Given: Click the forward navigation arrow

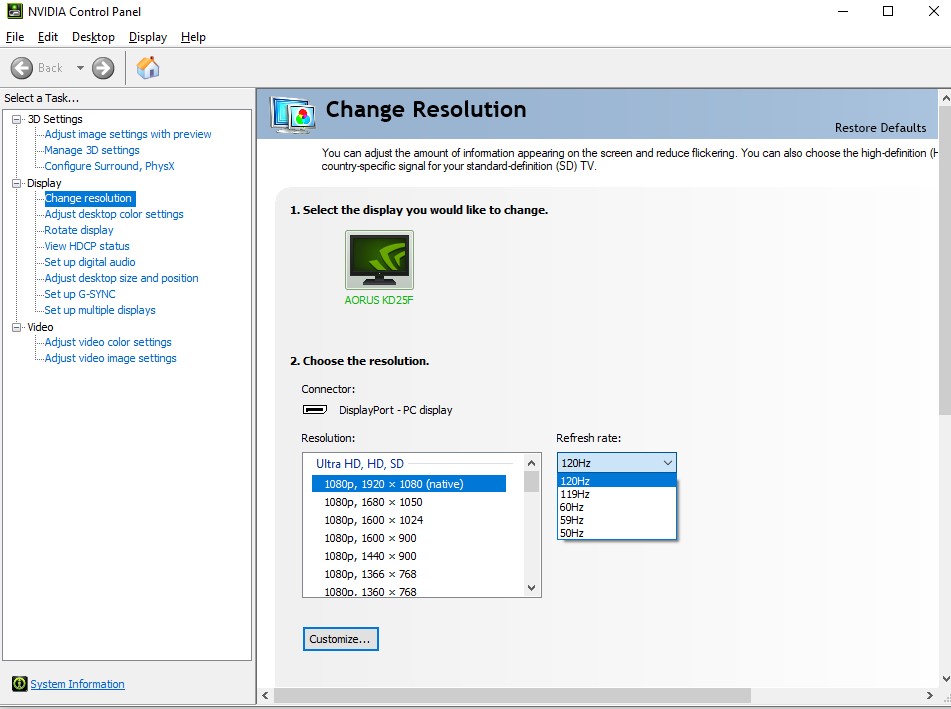Looking at the screenshot, I should (x=101, y=68).
